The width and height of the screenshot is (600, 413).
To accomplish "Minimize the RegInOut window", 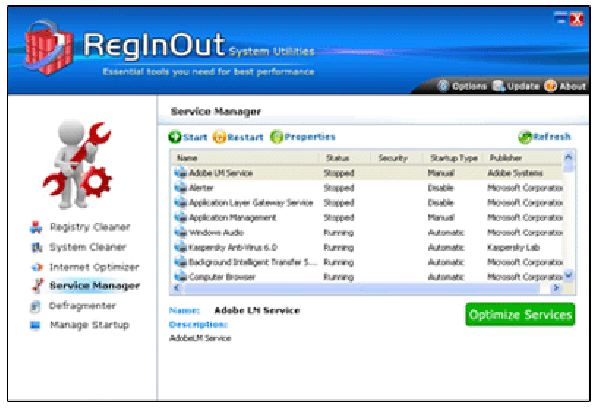I will pyautogui.click(x=560, y=18).
